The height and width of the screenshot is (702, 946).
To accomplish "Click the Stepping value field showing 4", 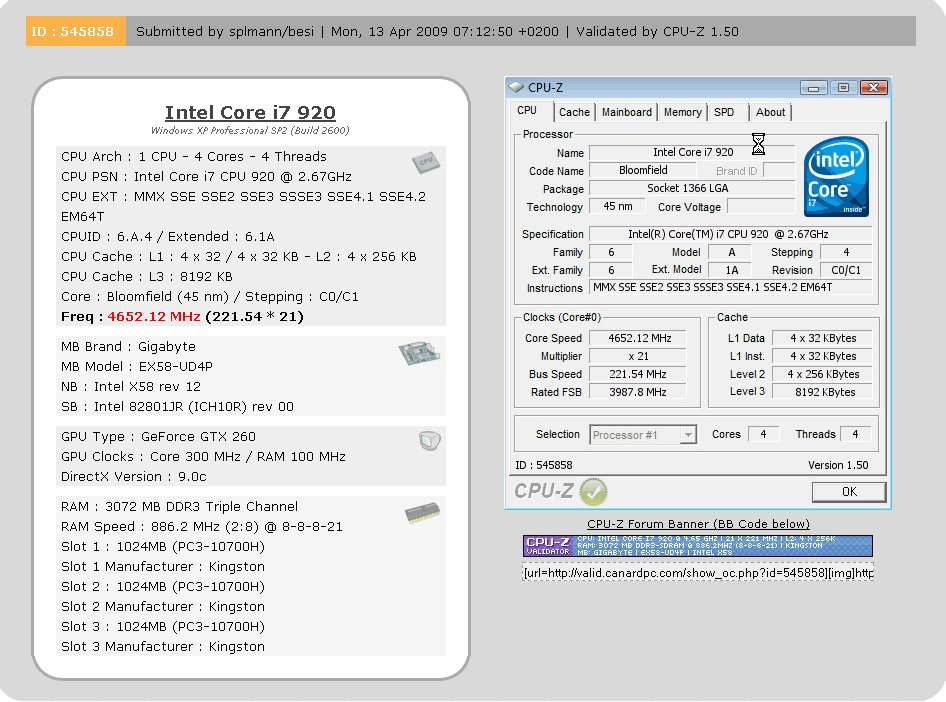I will (x=846, y=252).
